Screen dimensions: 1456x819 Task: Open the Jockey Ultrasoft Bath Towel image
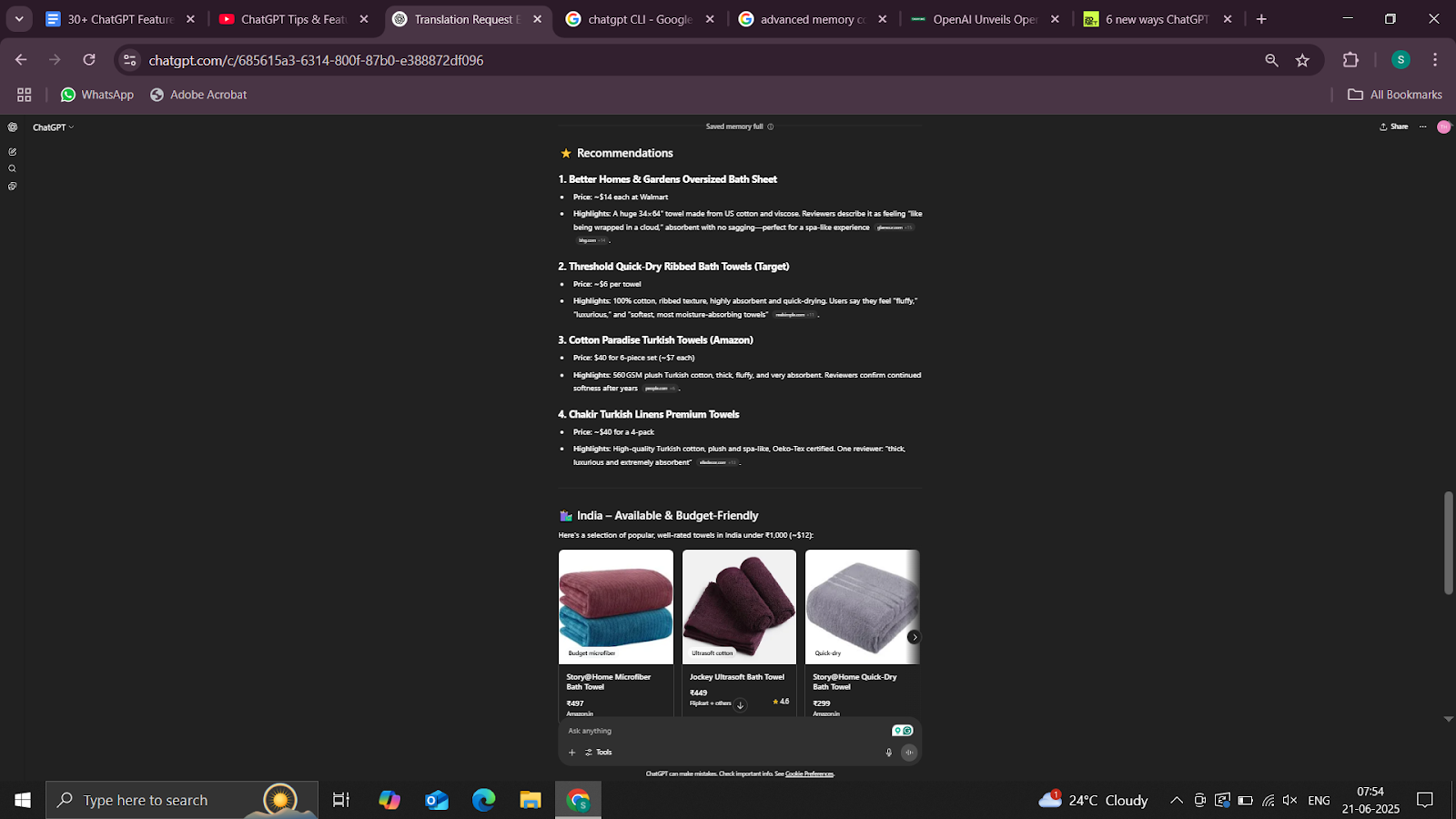click(x=739, y=607)
